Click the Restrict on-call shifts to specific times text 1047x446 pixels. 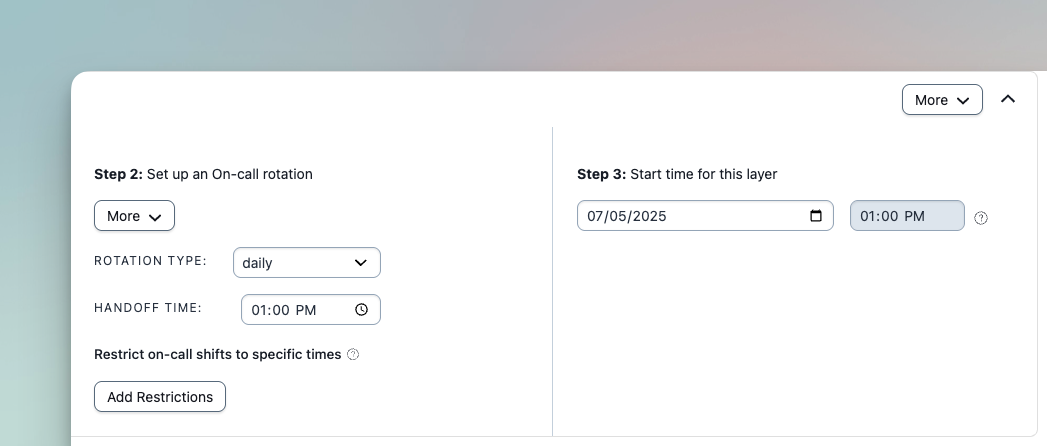(217, 354)
